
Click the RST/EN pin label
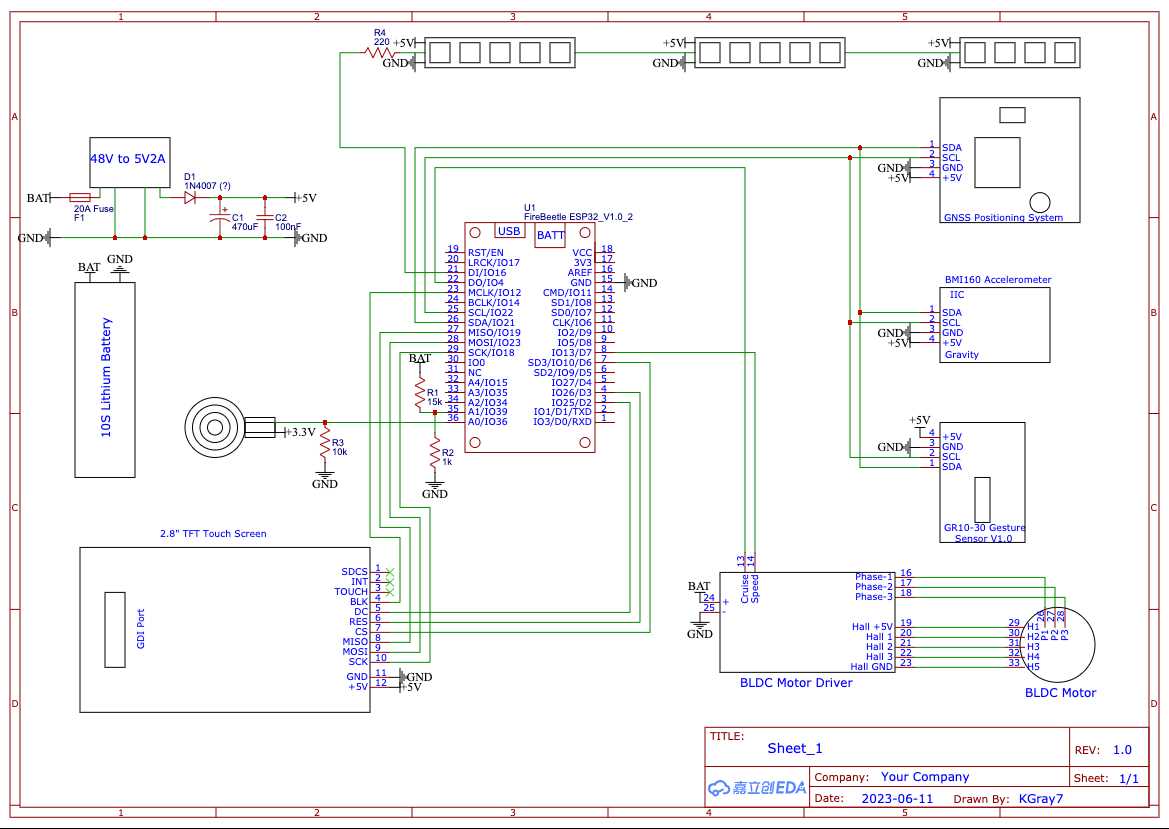[485, 253]
